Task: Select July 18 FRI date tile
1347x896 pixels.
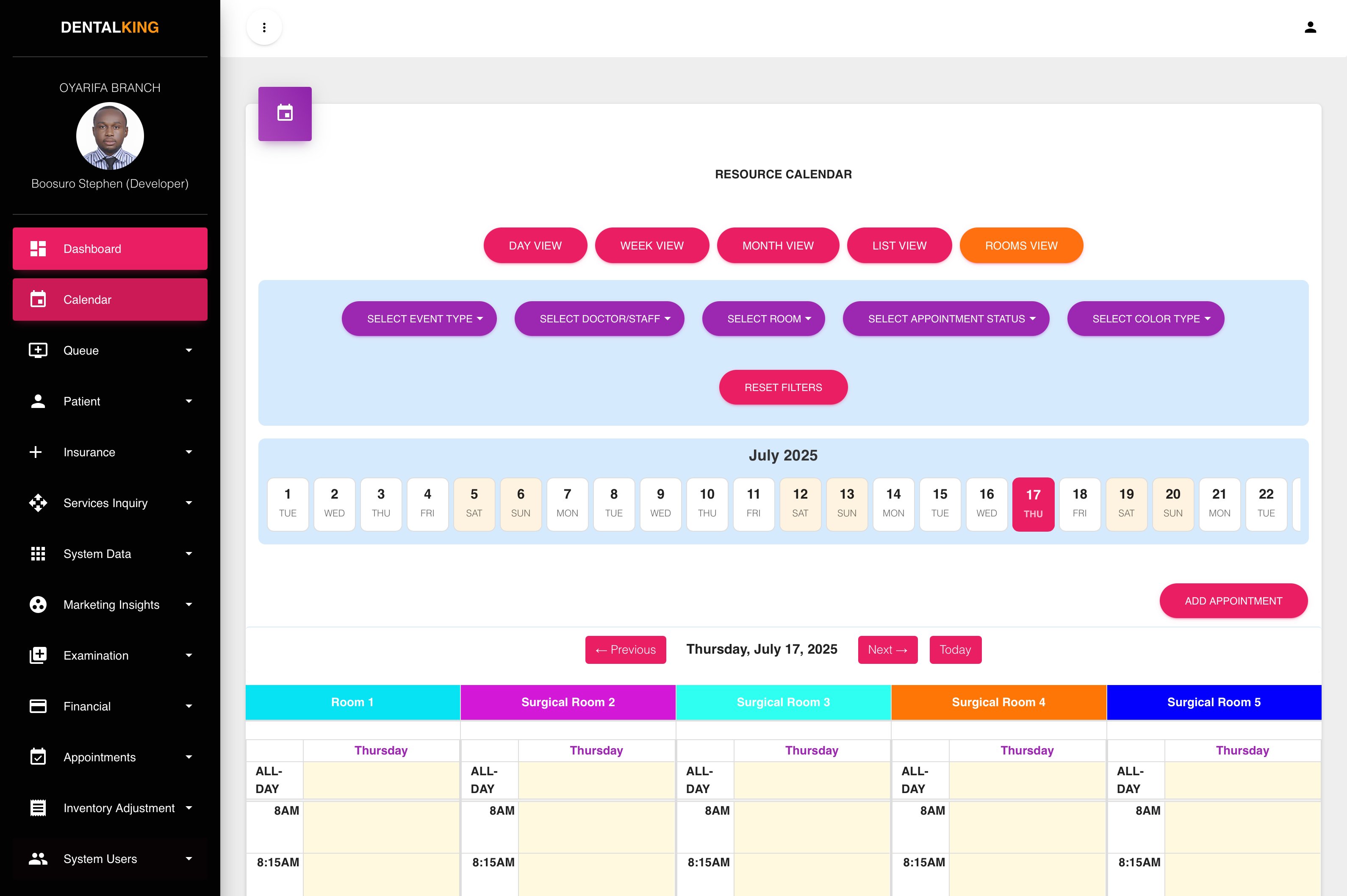Action: [x=1079, y=504]
